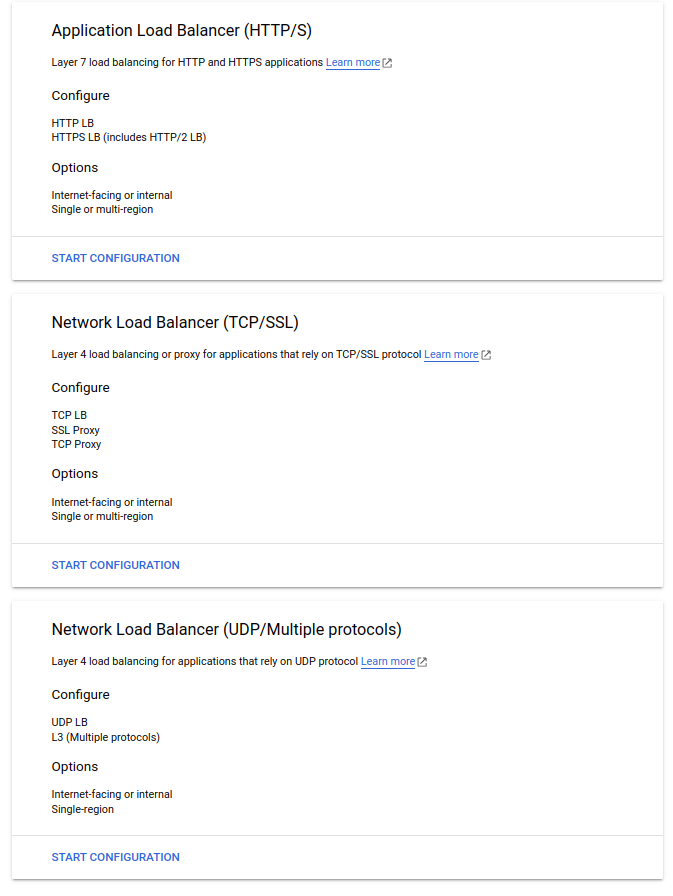Image resolution: width=673 pixels, height=896 pixels.
Task: Start configuration for UDP/Multiple protocols balancer
Action: point(115,857)
